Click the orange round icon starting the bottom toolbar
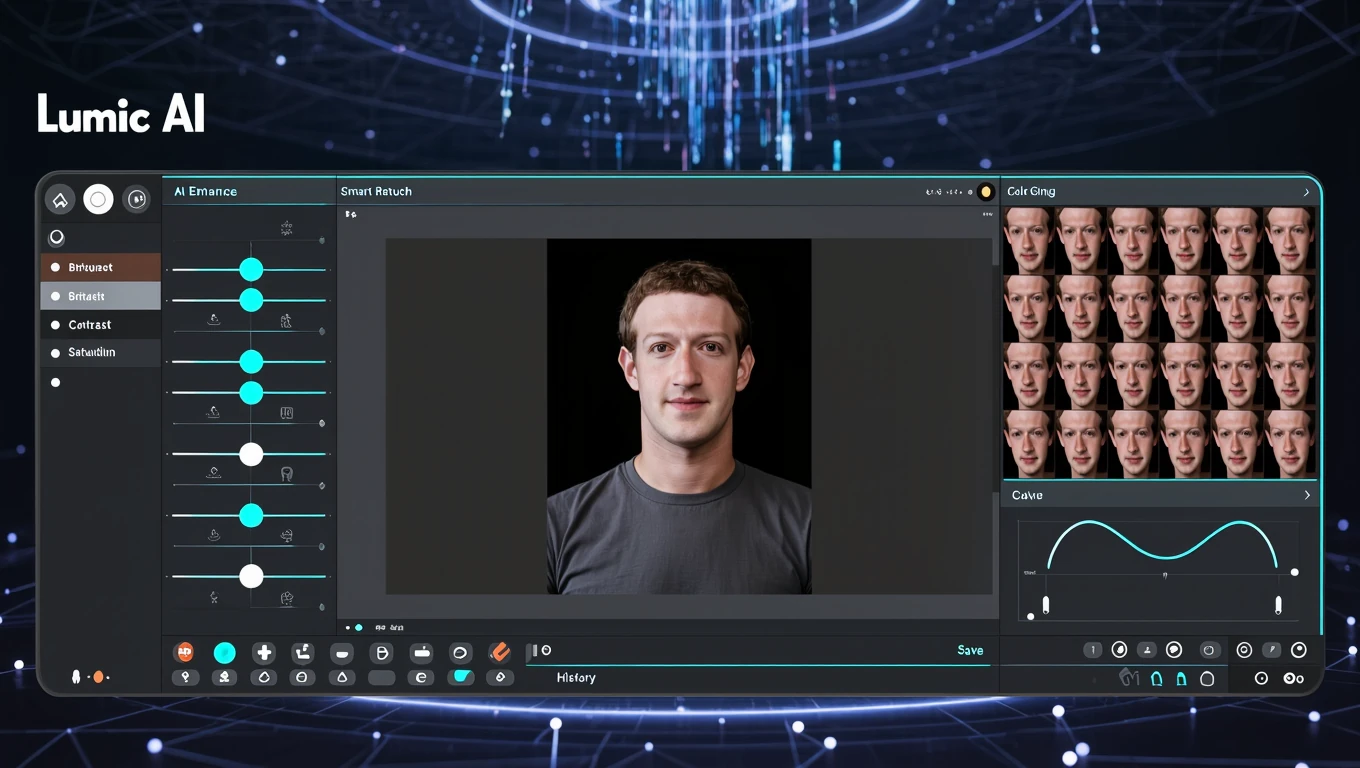Viewport: 1360px width, 768px height. [184, 652]
